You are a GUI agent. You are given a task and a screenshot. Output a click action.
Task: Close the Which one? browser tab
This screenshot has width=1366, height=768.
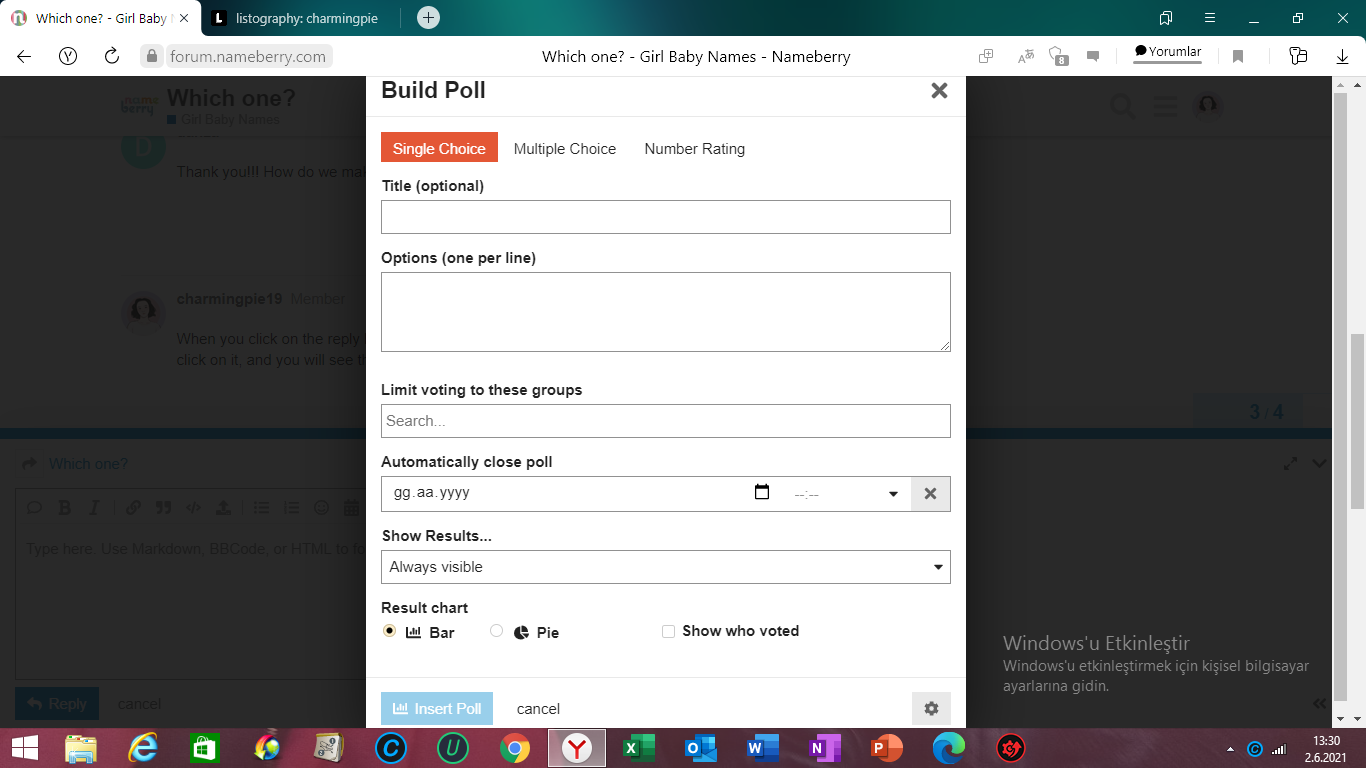point(184,18)
